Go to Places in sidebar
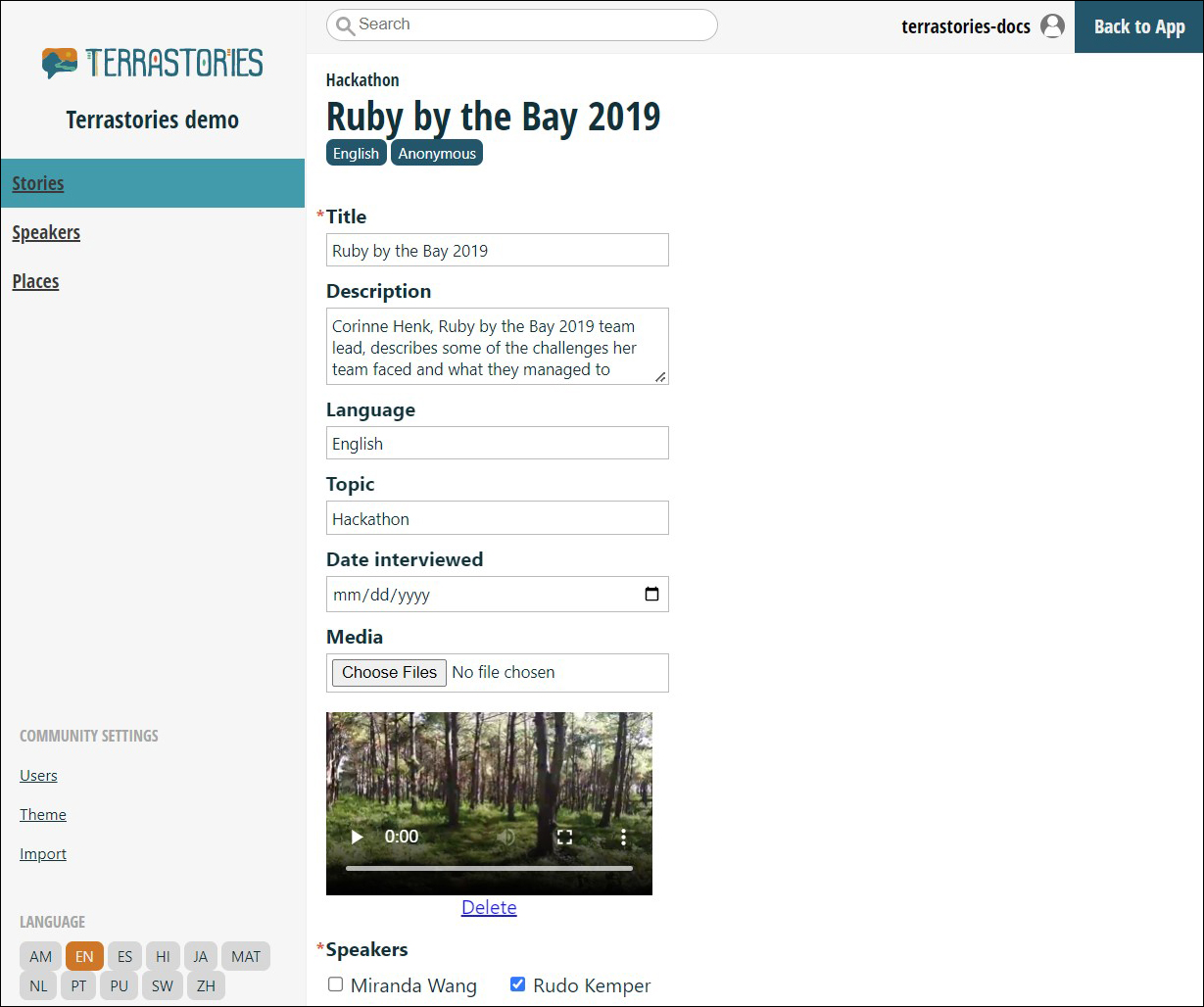Viewport: 1204px width, 1007px height. tap(35, 281)
